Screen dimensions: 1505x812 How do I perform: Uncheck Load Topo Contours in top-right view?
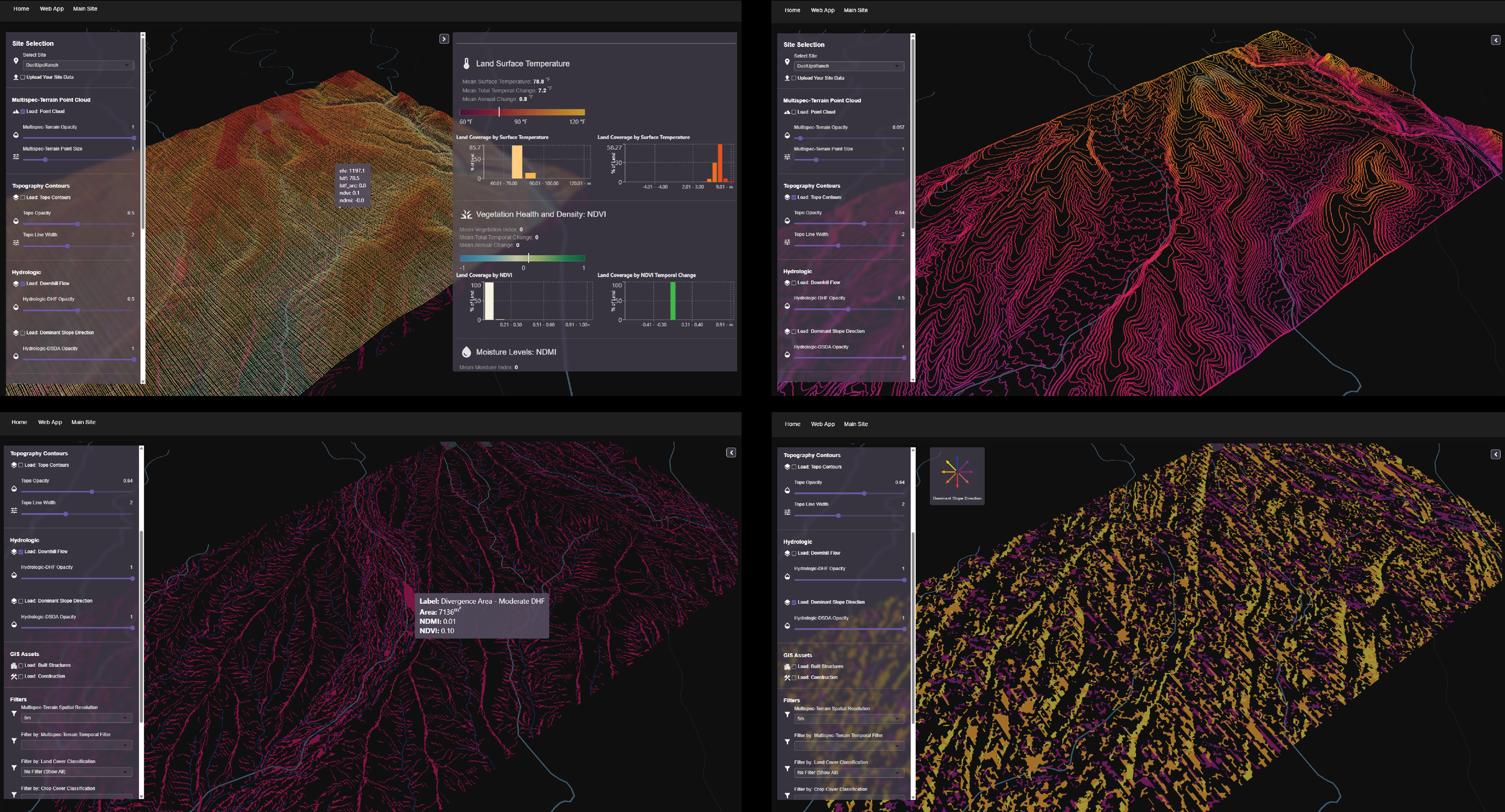[794, 197]
